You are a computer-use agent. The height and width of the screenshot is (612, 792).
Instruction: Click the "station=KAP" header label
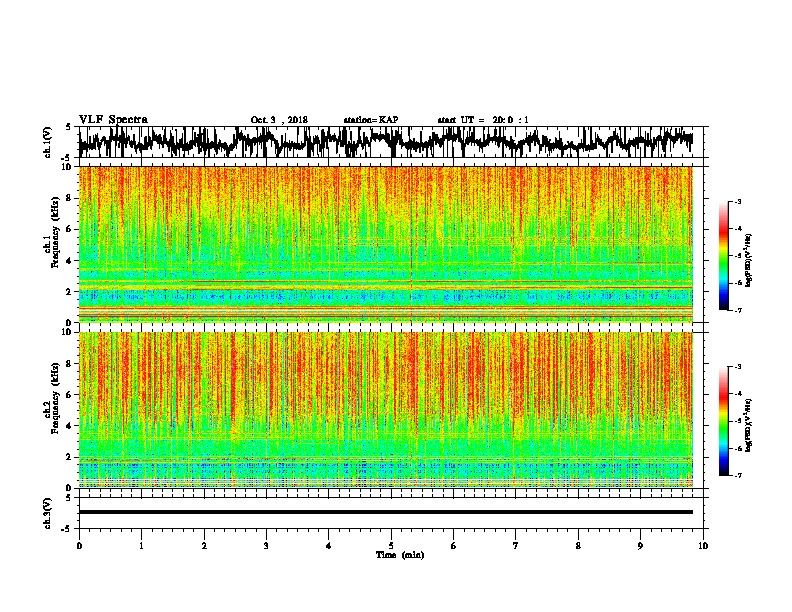click(x=371, y=120)
